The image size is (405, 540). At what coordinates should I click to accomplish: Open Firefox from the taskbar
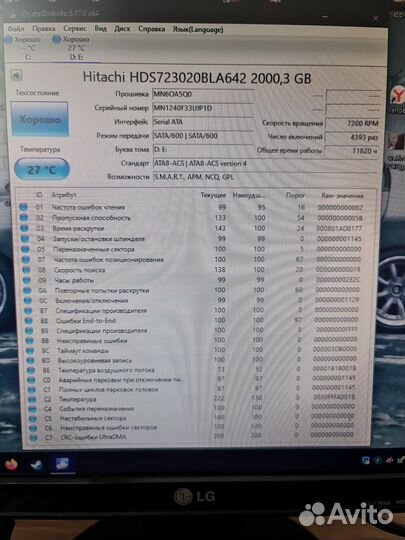11,465
